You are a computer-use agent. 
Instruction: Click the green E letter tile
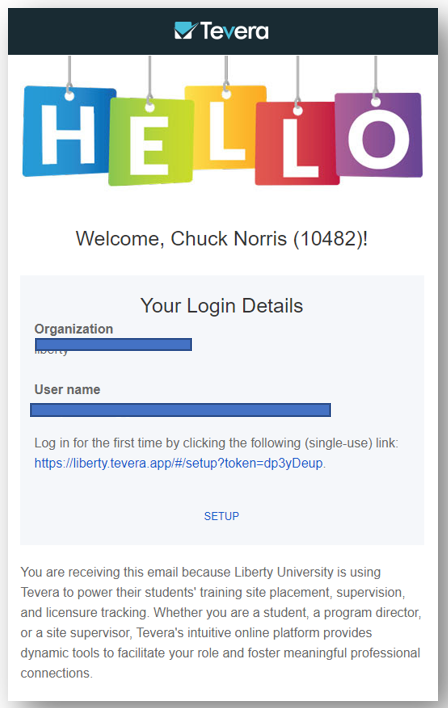151,142
